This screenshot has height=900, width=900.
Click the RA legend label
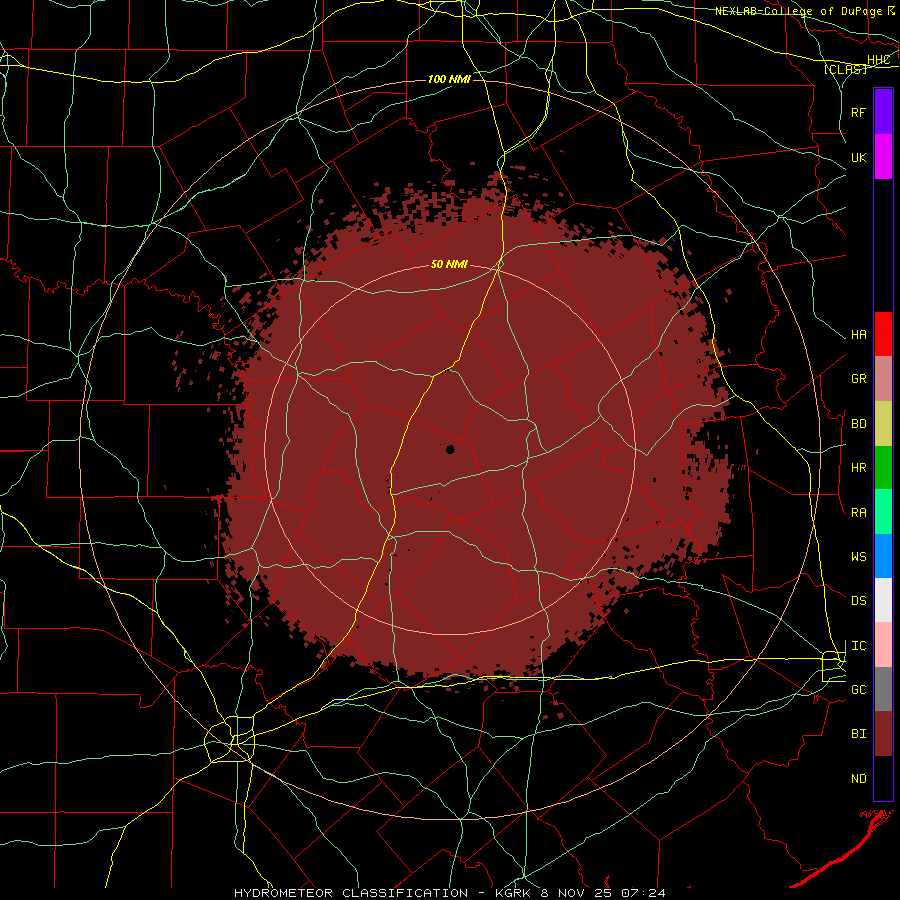[859, 513]
